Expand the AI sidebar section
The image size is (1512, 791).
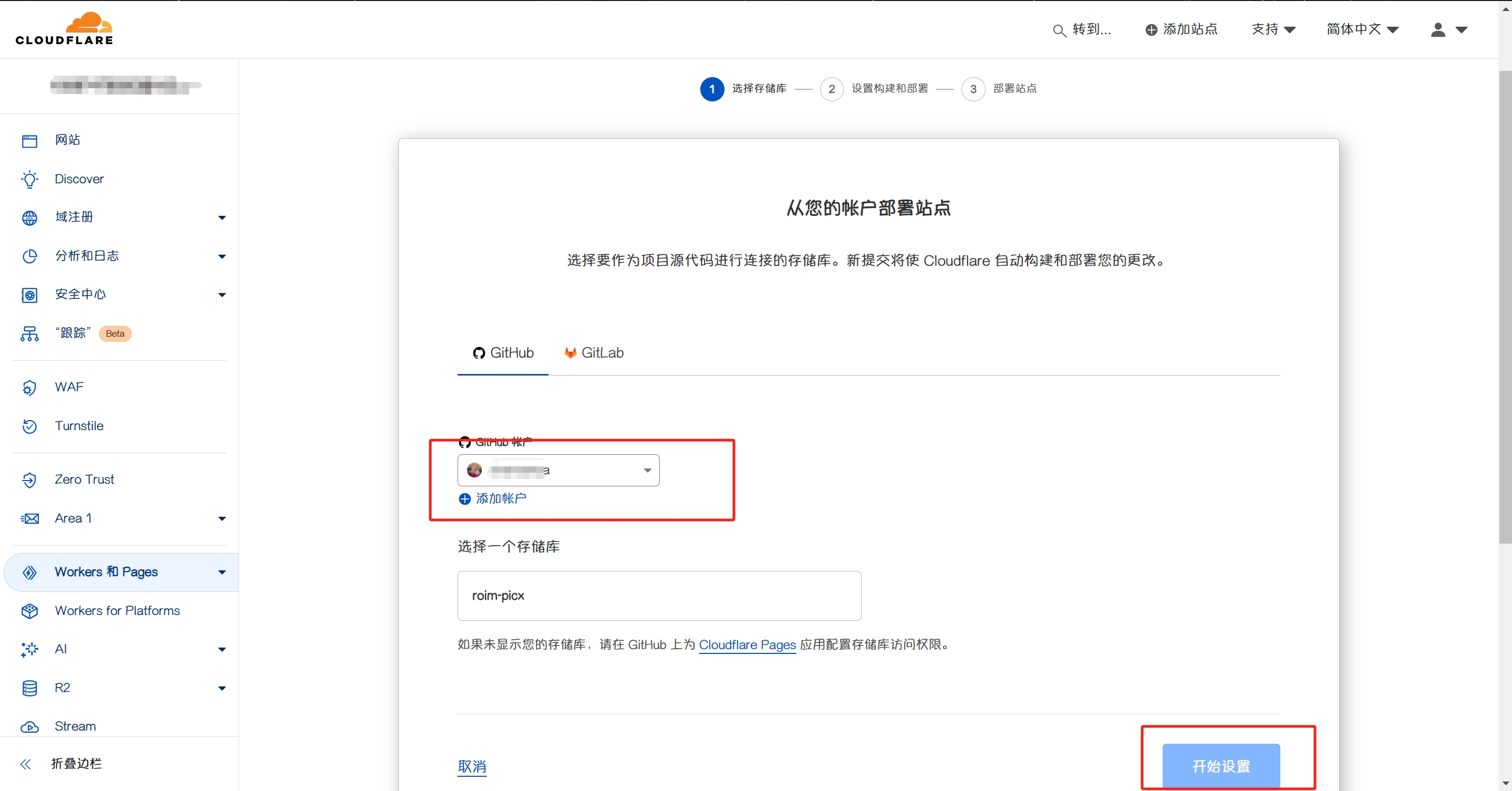222,650
